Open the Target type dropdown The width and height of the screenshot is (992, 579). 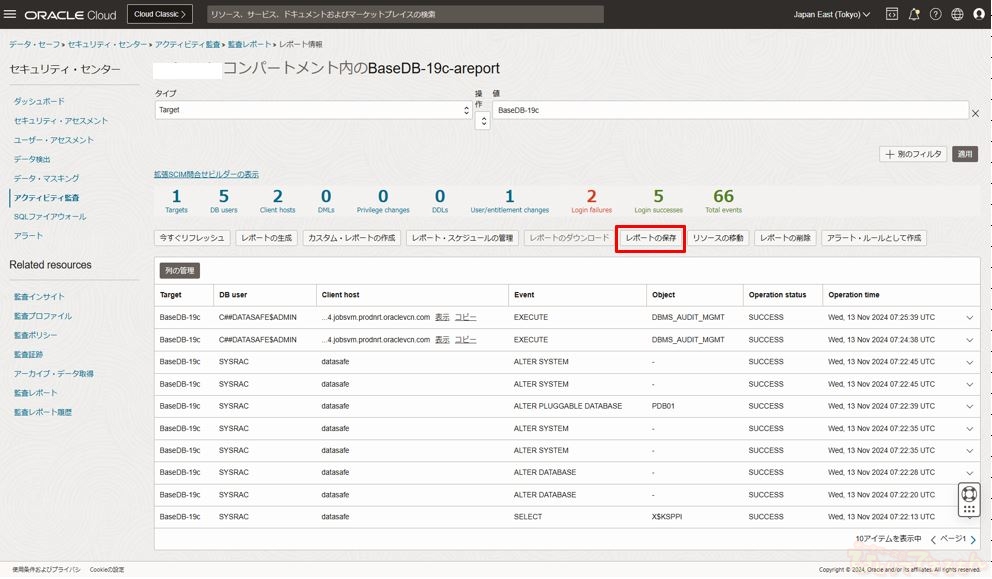tap(312, 110)
